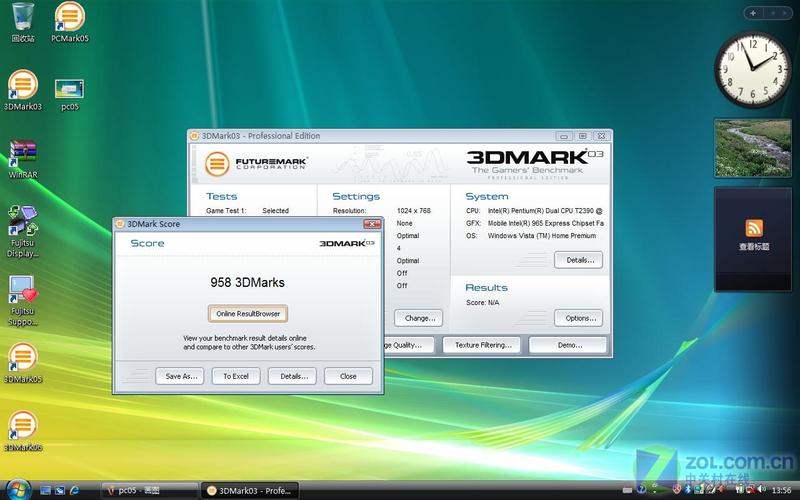
Task: Open the Windows Start orb
Action: 18,490
